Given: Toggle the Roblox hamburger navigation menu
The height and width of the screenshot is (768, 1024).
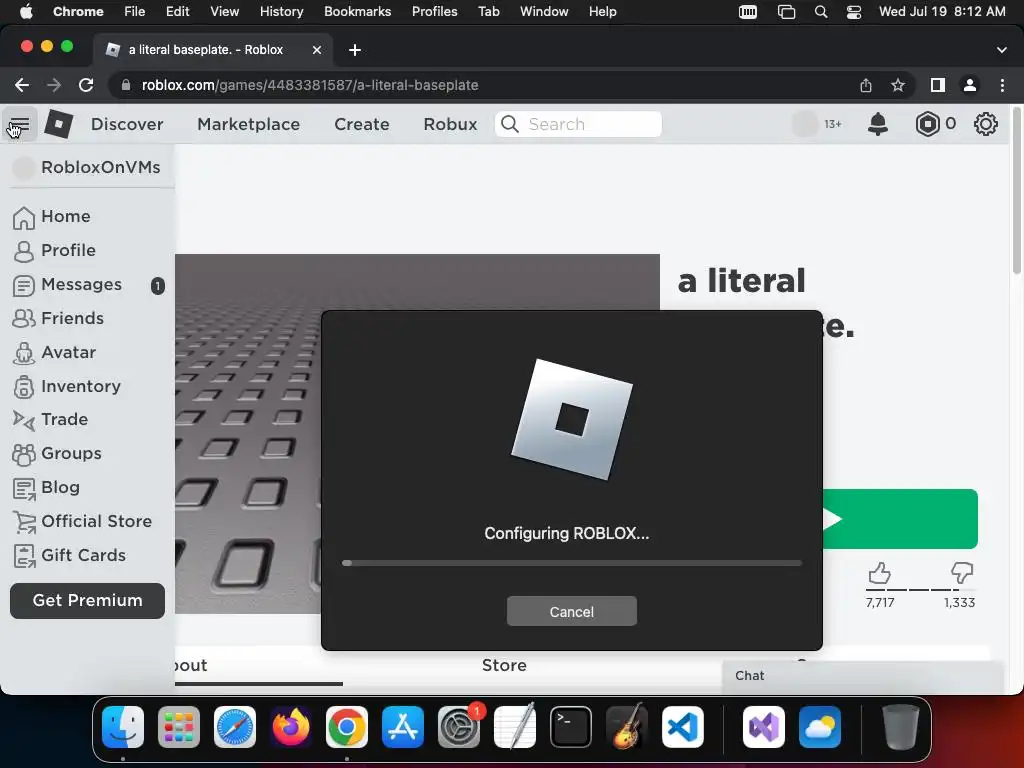Looking at the screenshot, I should point(19,124).
